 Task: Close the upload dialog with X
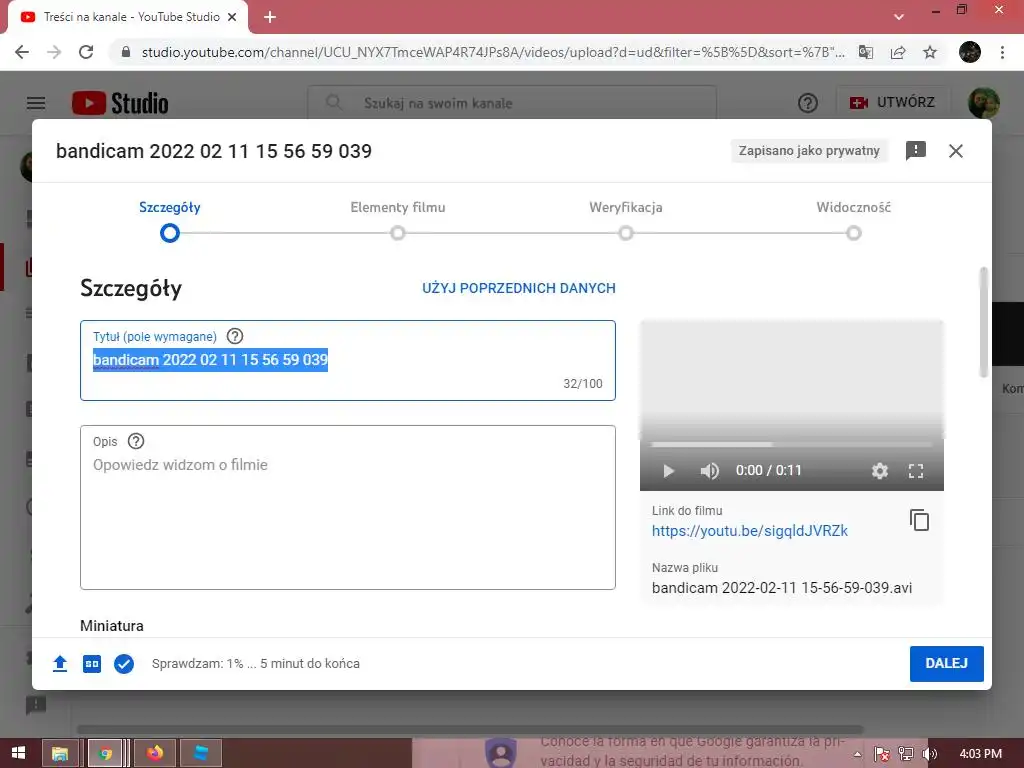click(955, 151)
